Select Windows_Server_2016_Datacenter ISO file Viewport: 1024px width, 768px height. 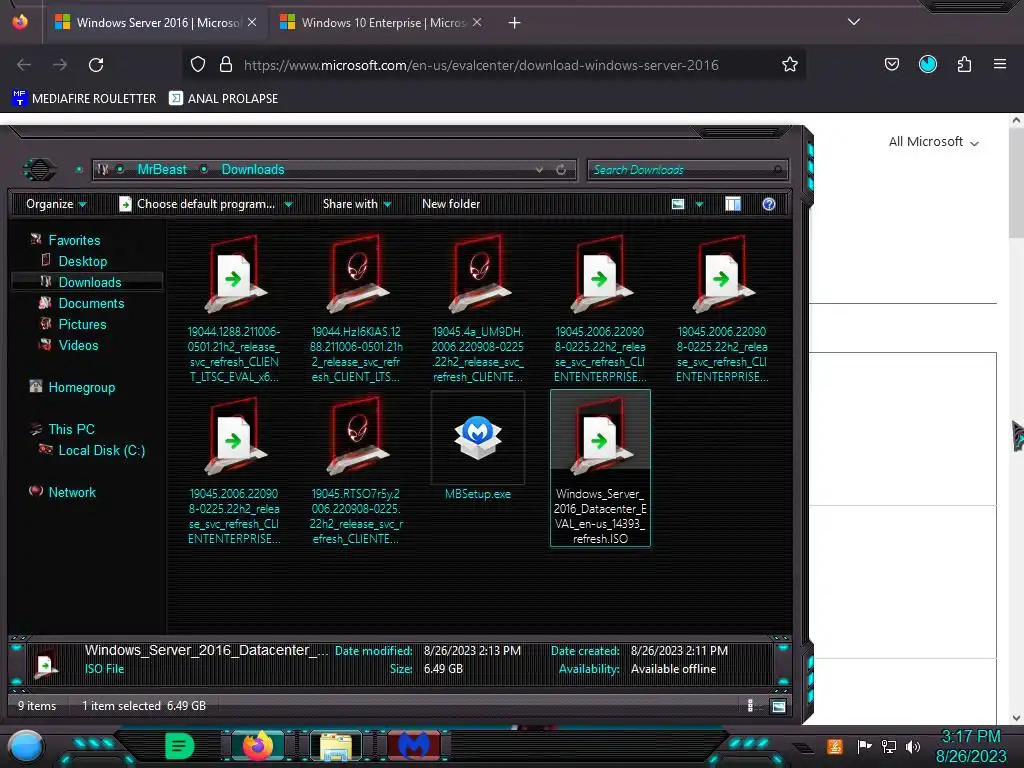click(x=600, y=468)
